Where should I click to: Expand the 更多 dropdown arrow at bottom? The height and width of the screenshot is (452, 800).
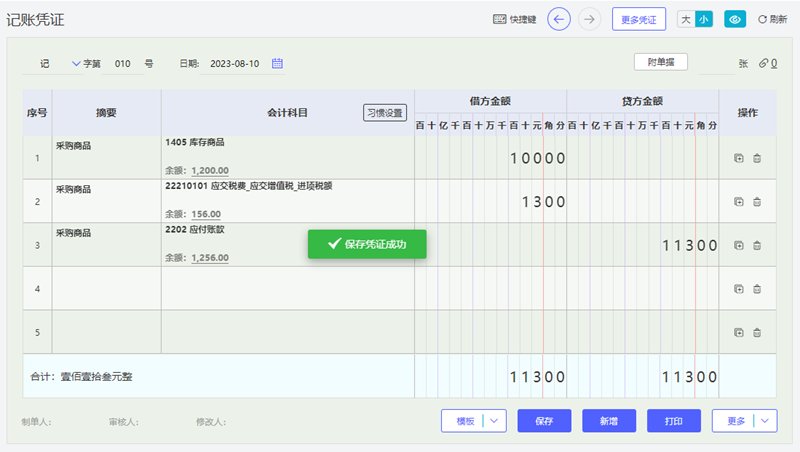point(765,421)
